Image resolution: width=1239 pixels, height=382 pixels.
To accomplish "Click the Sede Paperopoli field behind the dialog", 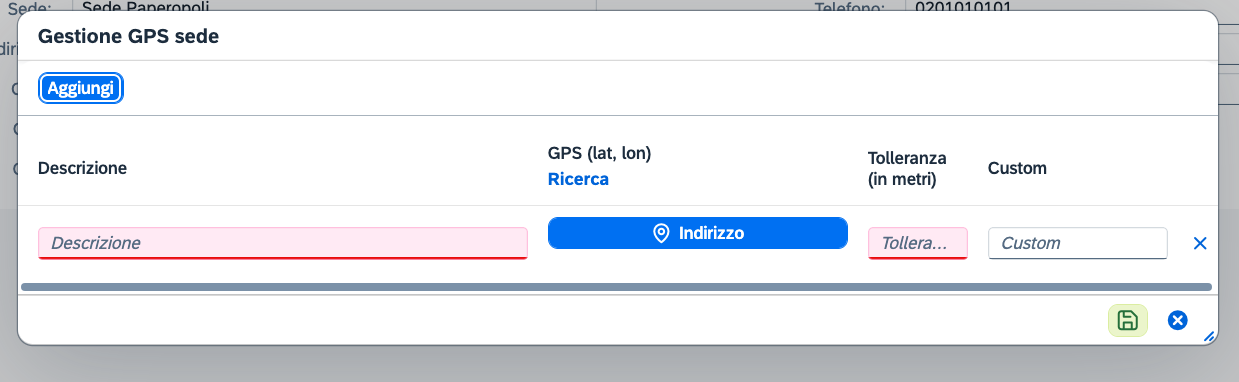I will click(x=335, y=6).
